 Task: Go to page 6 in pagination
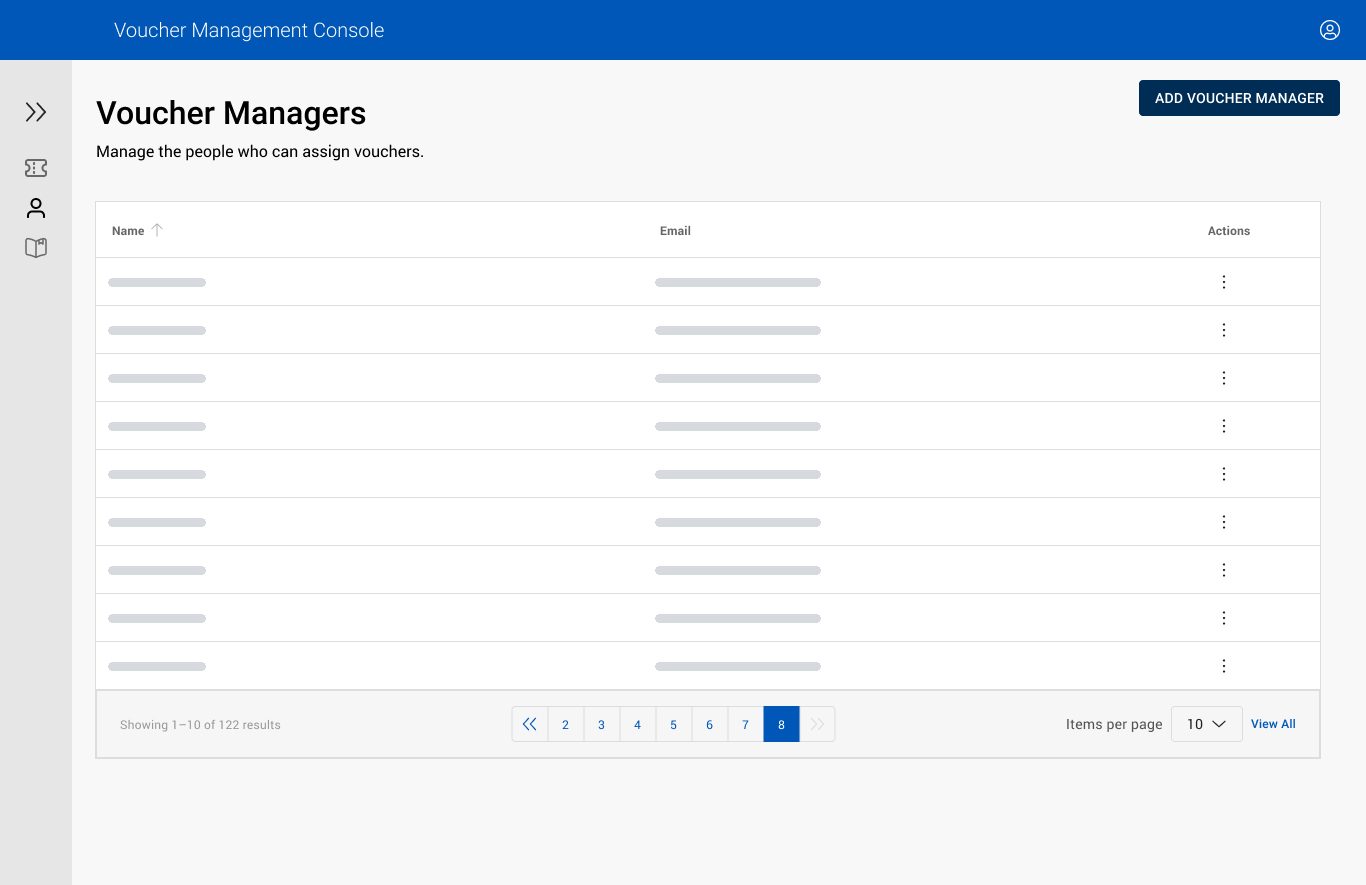tap(710, 724)
